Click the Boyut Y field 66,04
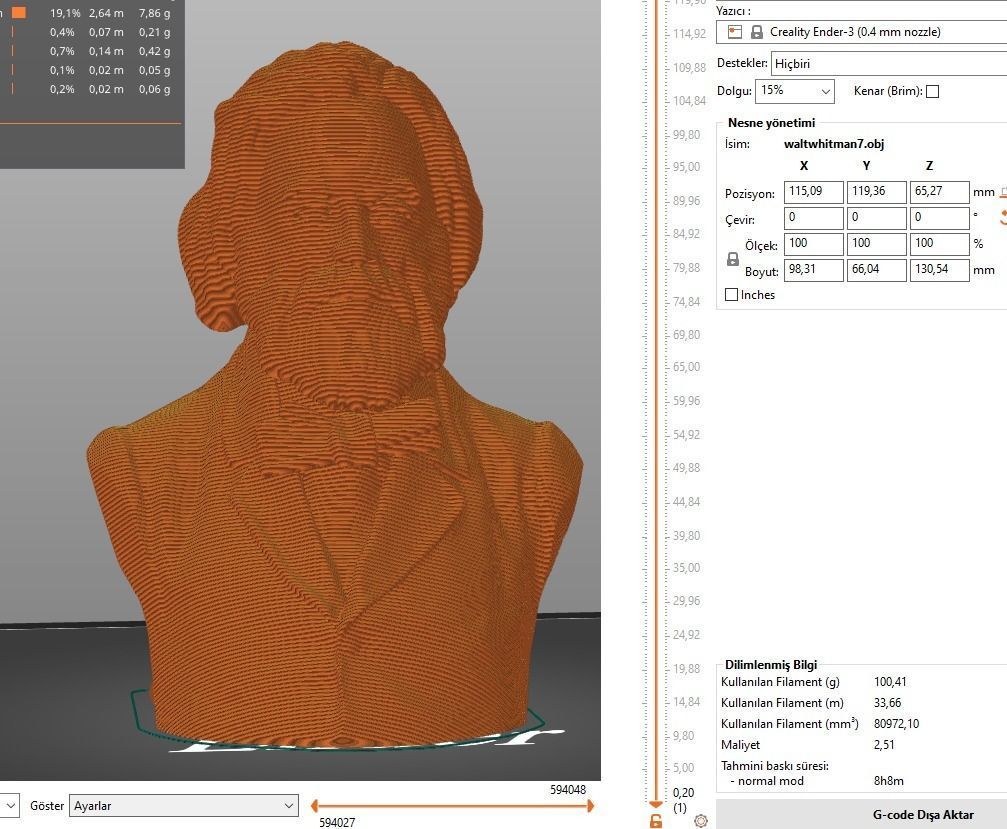This screenshot has width=1007, height=829. [876, 270]
